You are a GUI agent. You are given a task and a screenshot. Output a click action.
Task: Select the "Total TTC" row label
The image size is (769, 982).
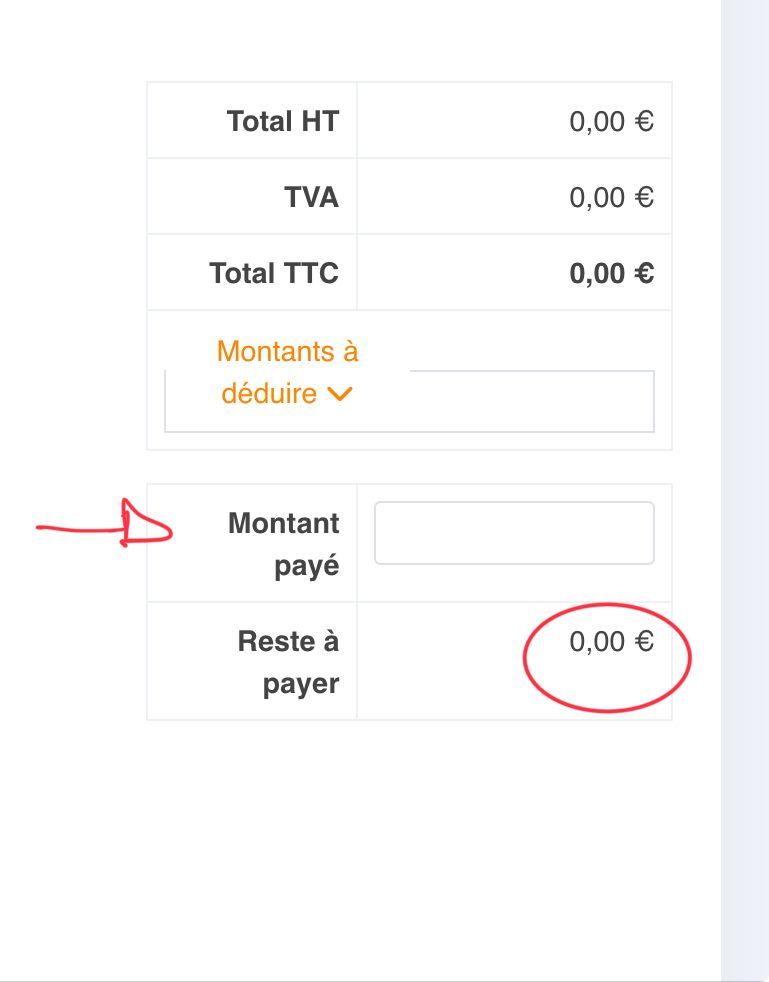(x=274, y=273)
